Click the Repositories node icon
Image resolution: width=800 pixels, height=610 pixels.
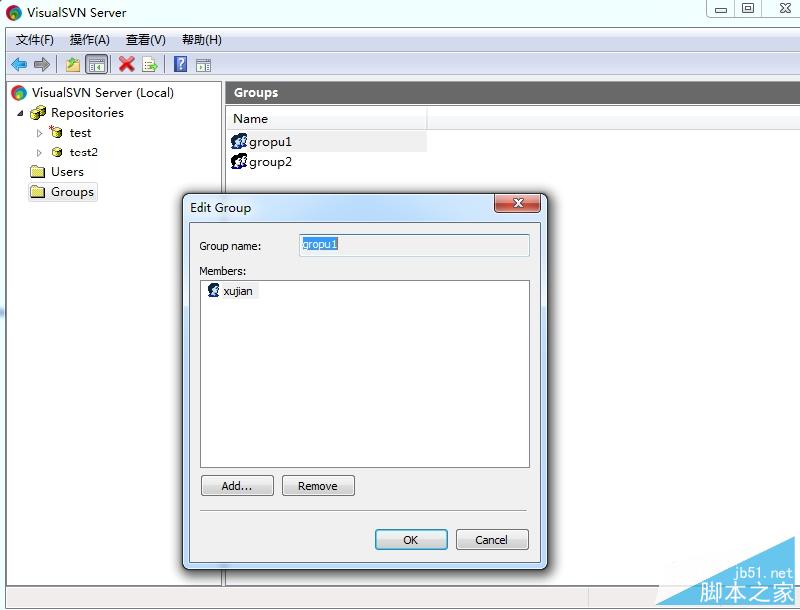38,113
